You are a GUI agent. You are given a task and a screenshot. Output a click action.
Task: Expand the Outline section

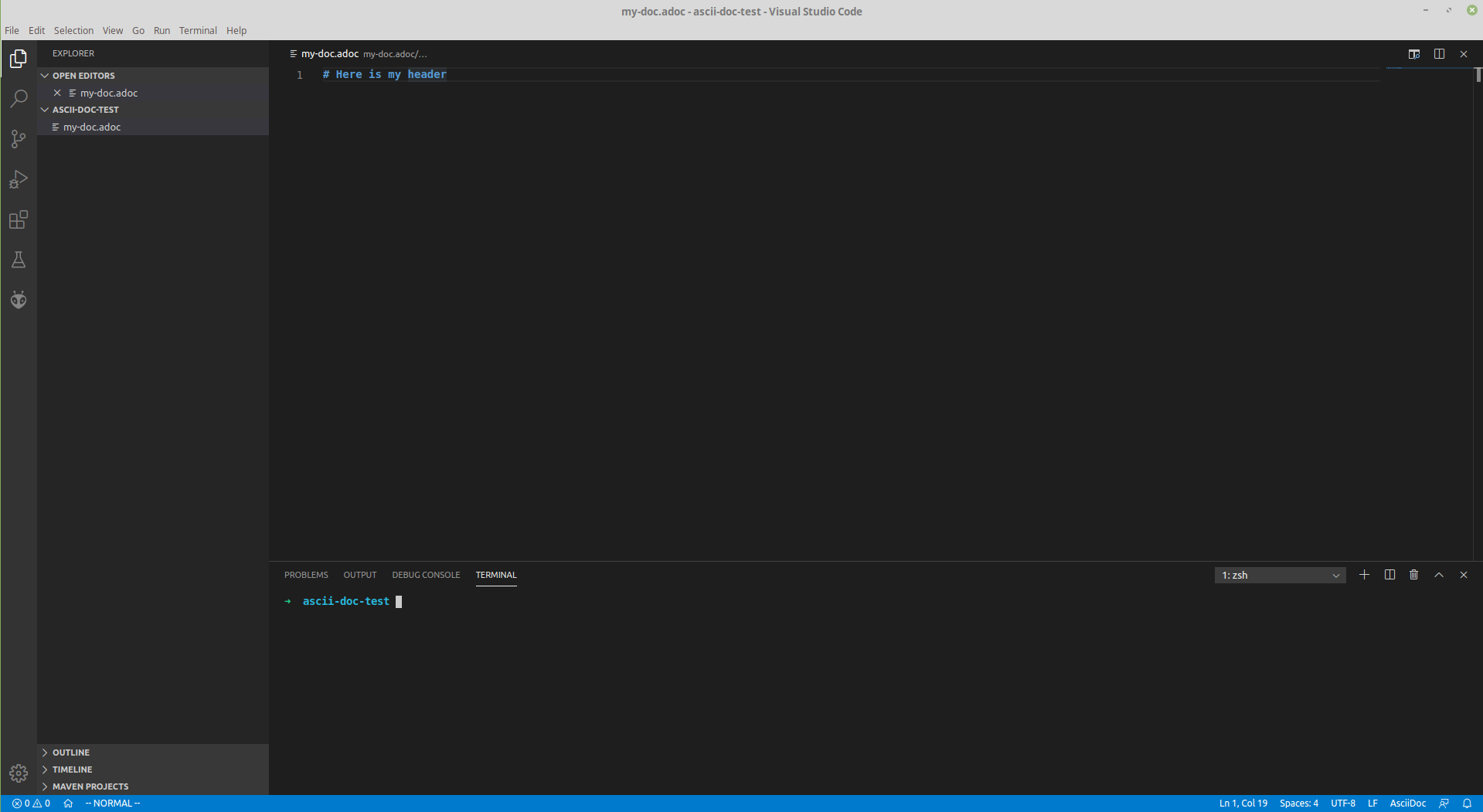[153, 753]
